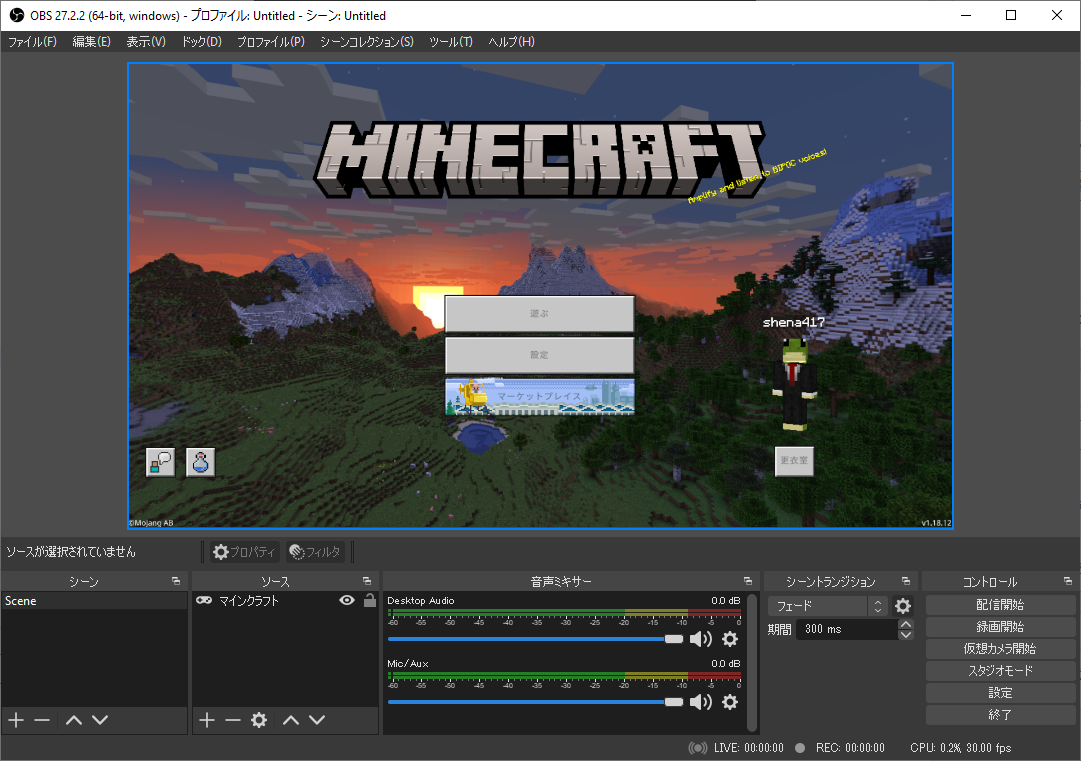
Task: Select the Scene item in scene list
Action: pos(21,601)
